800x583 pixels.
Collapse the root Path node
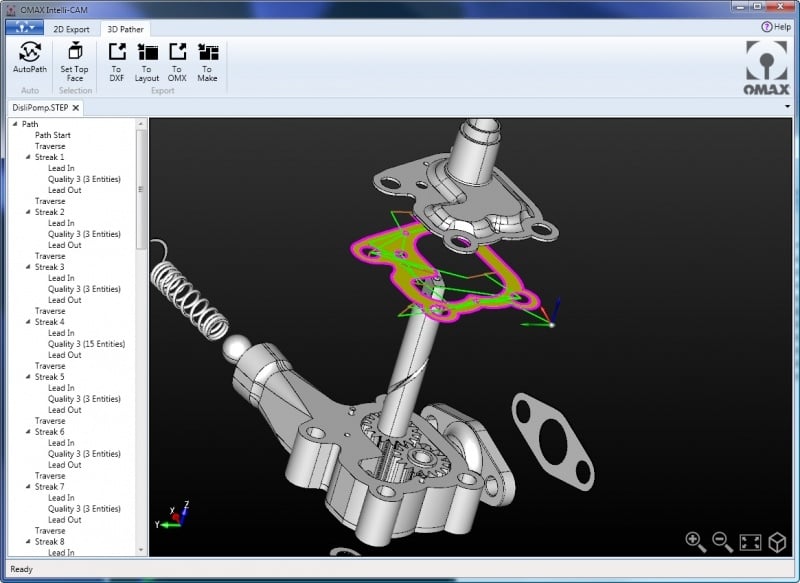tap(16, 124)
